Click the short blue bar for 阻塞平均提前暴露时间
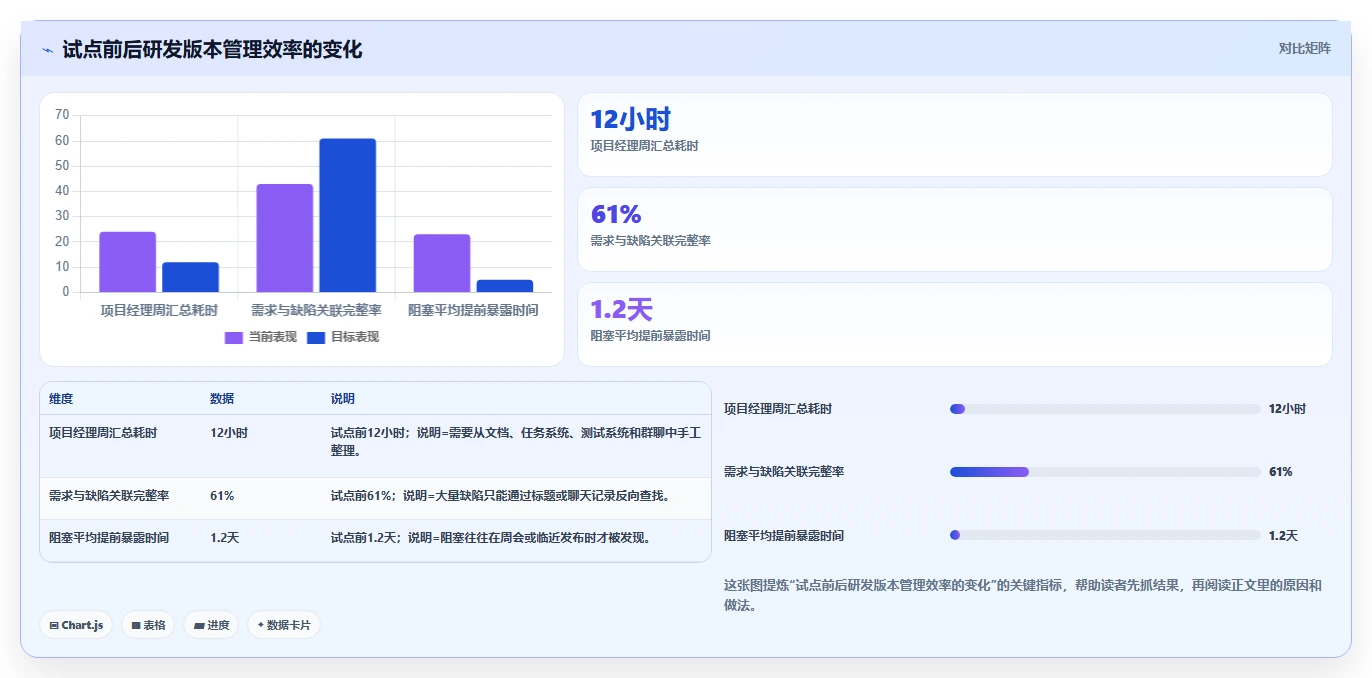This screenshot has width=1372, height=678. point(505,286)
